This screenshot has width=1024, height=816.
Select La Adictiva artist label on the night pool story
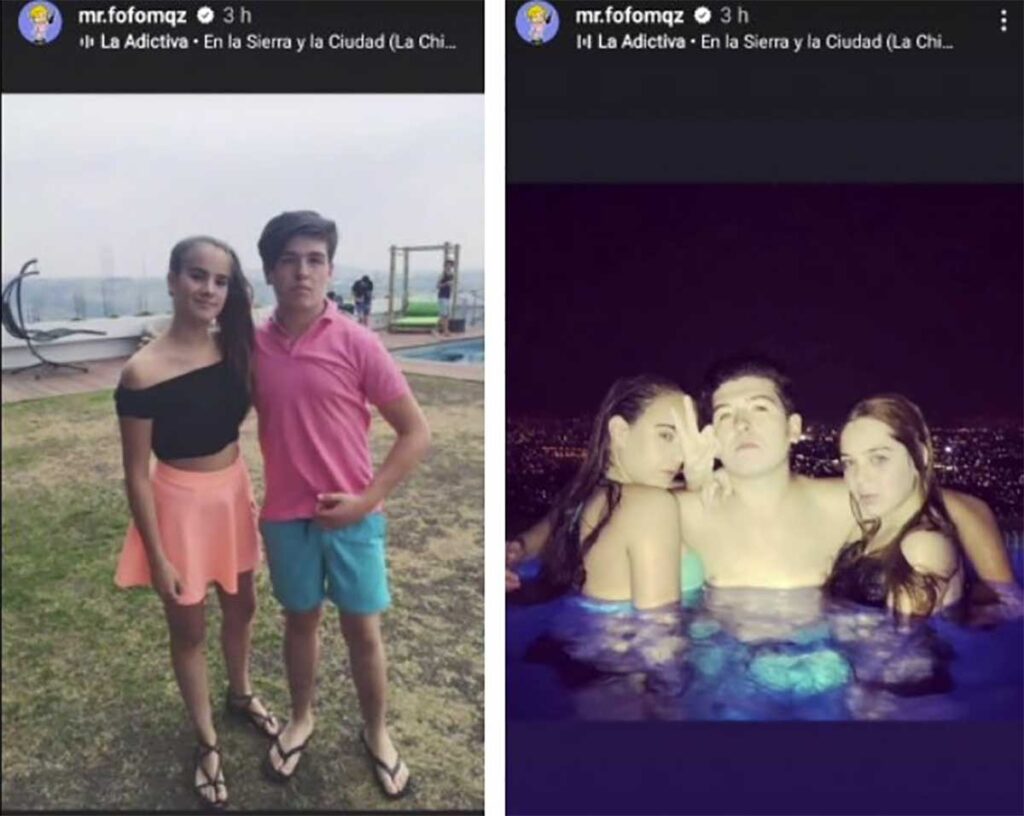(x=641, y=42)
